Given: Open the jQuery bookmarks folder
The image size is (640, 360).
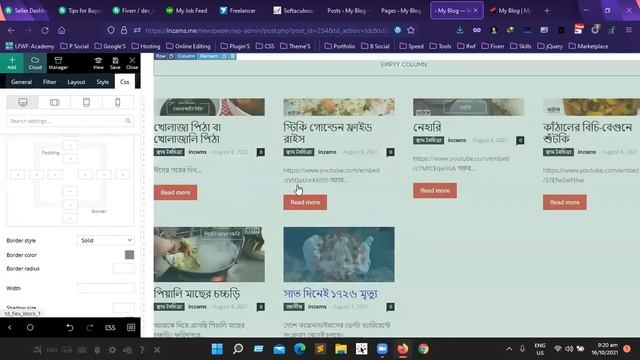Looking at the screenshot, I should pyautogui.click(x=550, y=46).
